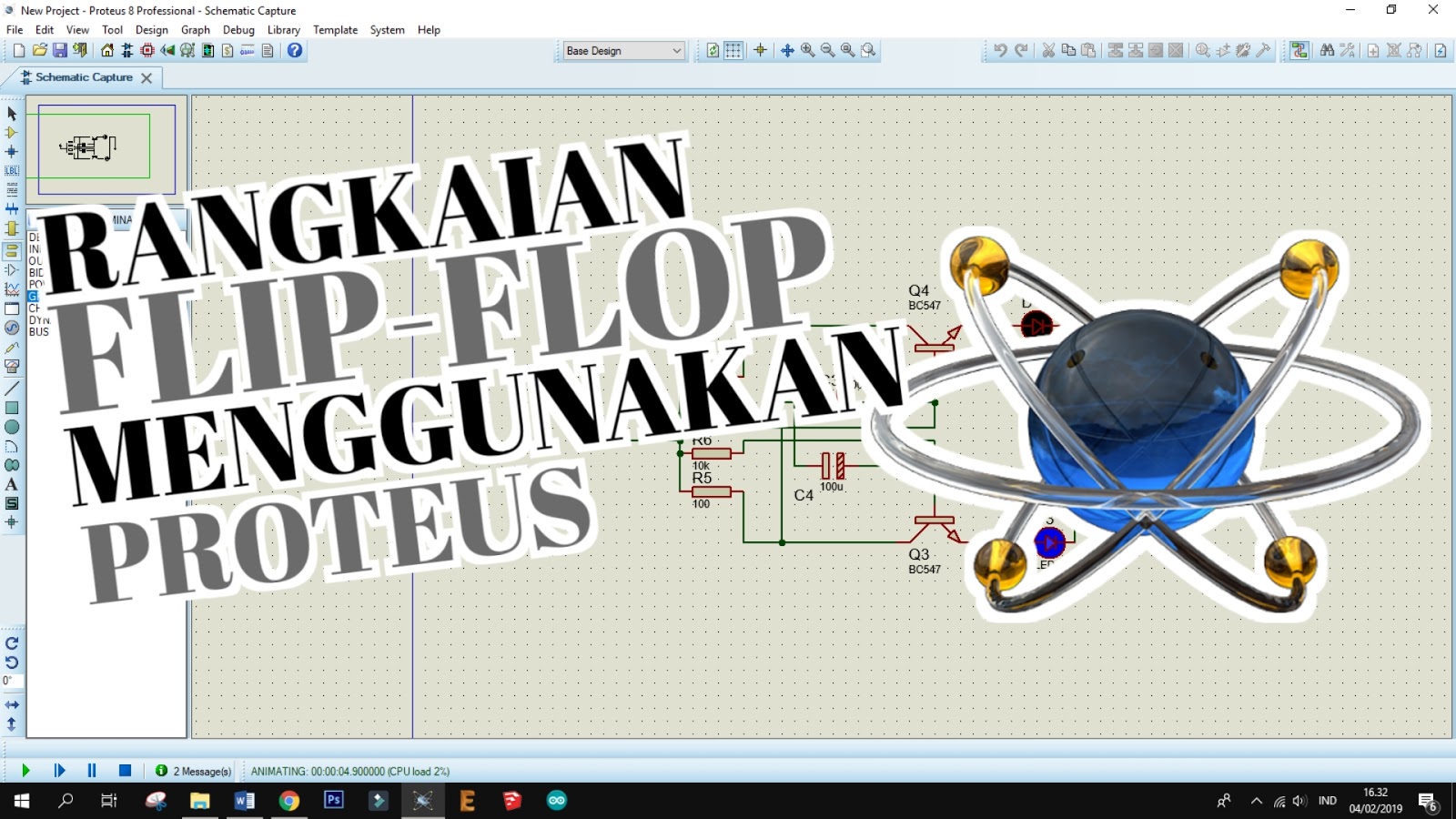Close the Schematic Capture tab

147,78
